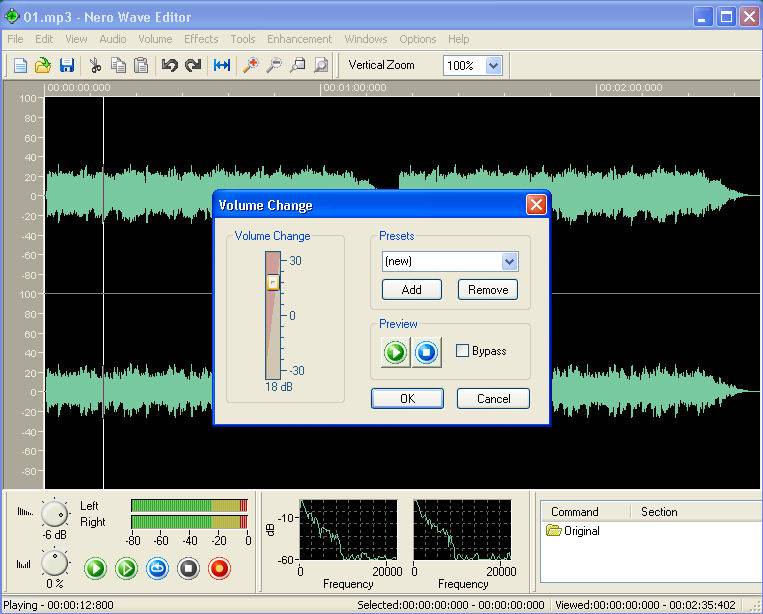
Task: Click the Cancel button
Action: click(493, 398)
